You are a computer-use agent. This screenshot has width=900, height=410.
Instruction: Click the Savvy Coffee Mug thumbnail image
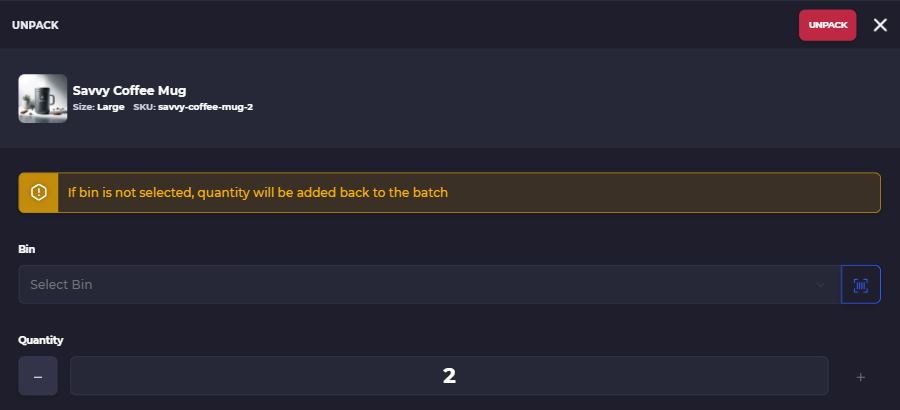tap(43, 98)
